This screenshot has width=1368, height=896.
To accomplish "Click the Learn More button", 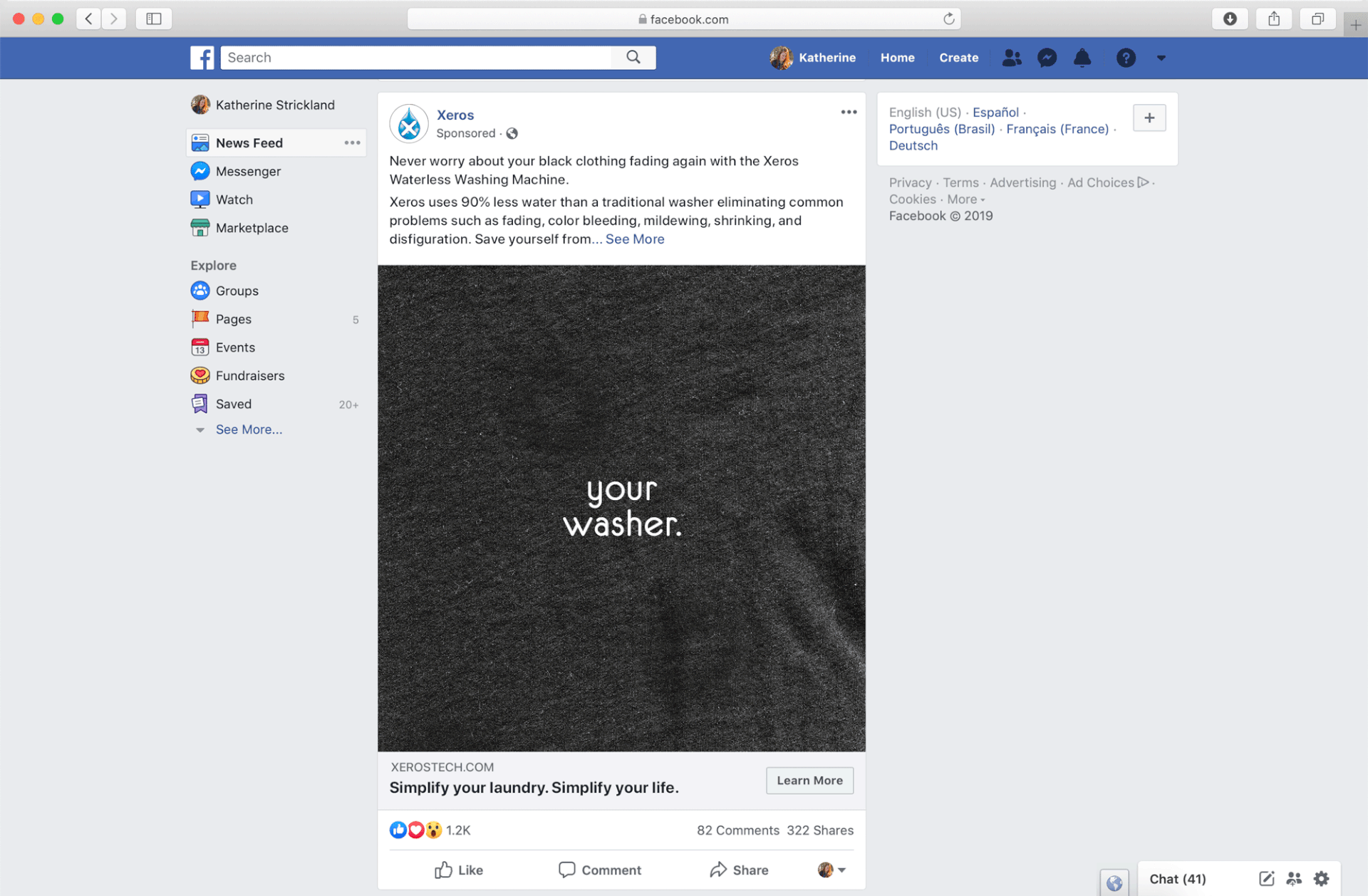I will [x=809, y=781].
